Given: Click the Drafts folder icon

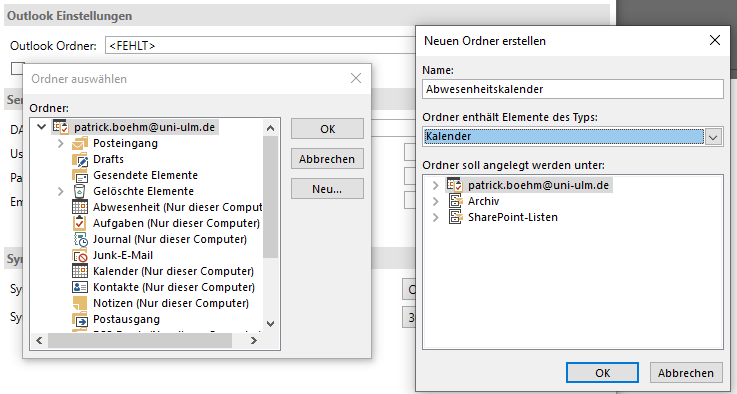Looking at the screenshot, I should (x=80, y=159).
